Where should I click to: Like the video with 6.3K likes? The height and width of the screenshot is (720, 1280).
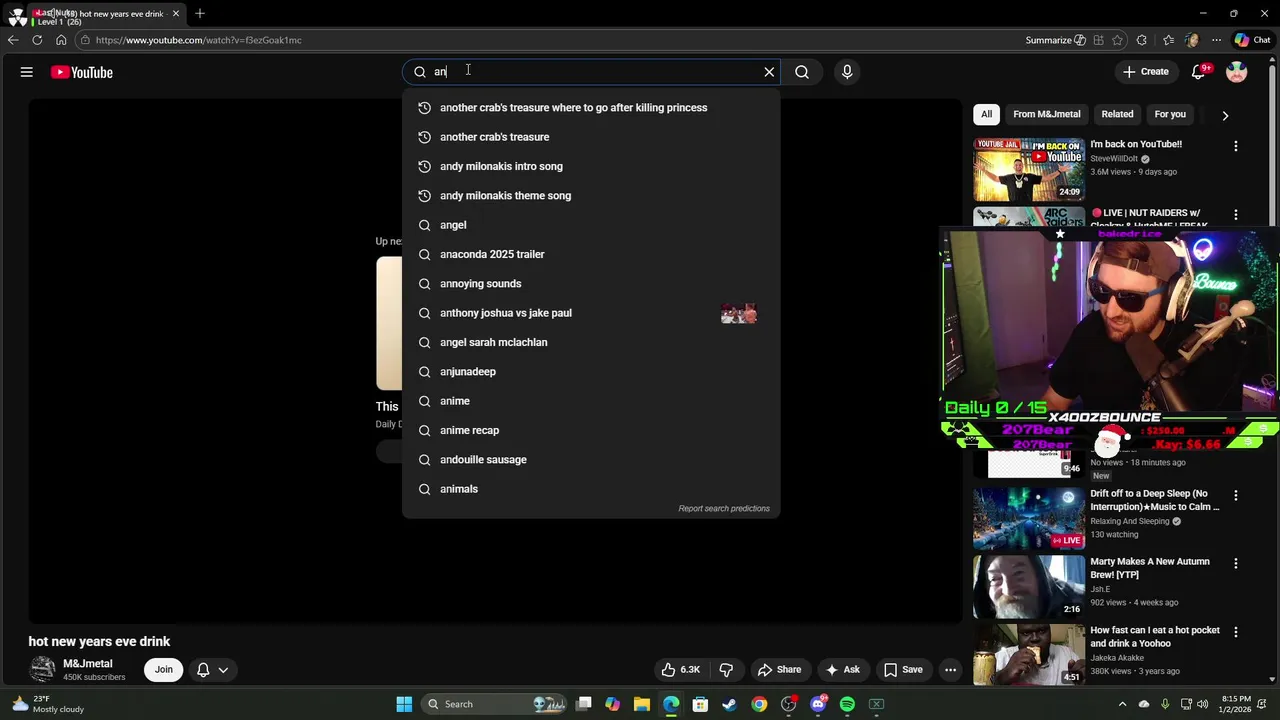pos(681,670)
